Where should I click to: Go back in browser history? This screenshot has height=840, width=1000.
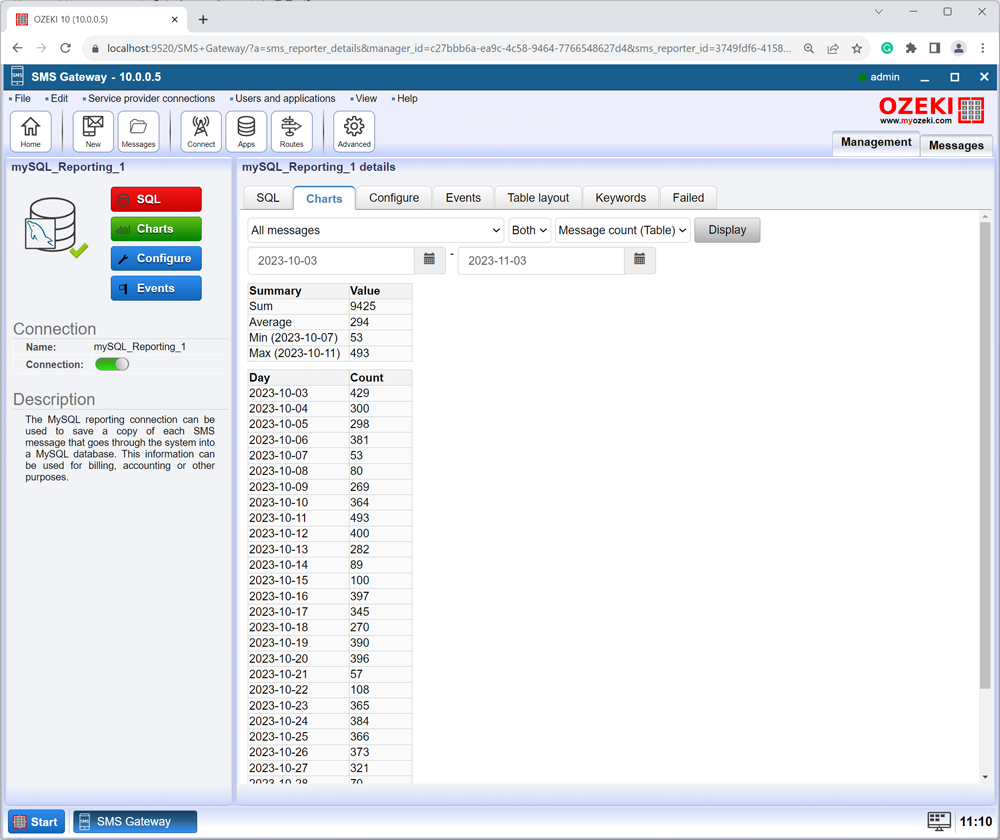tap(18, 48)
